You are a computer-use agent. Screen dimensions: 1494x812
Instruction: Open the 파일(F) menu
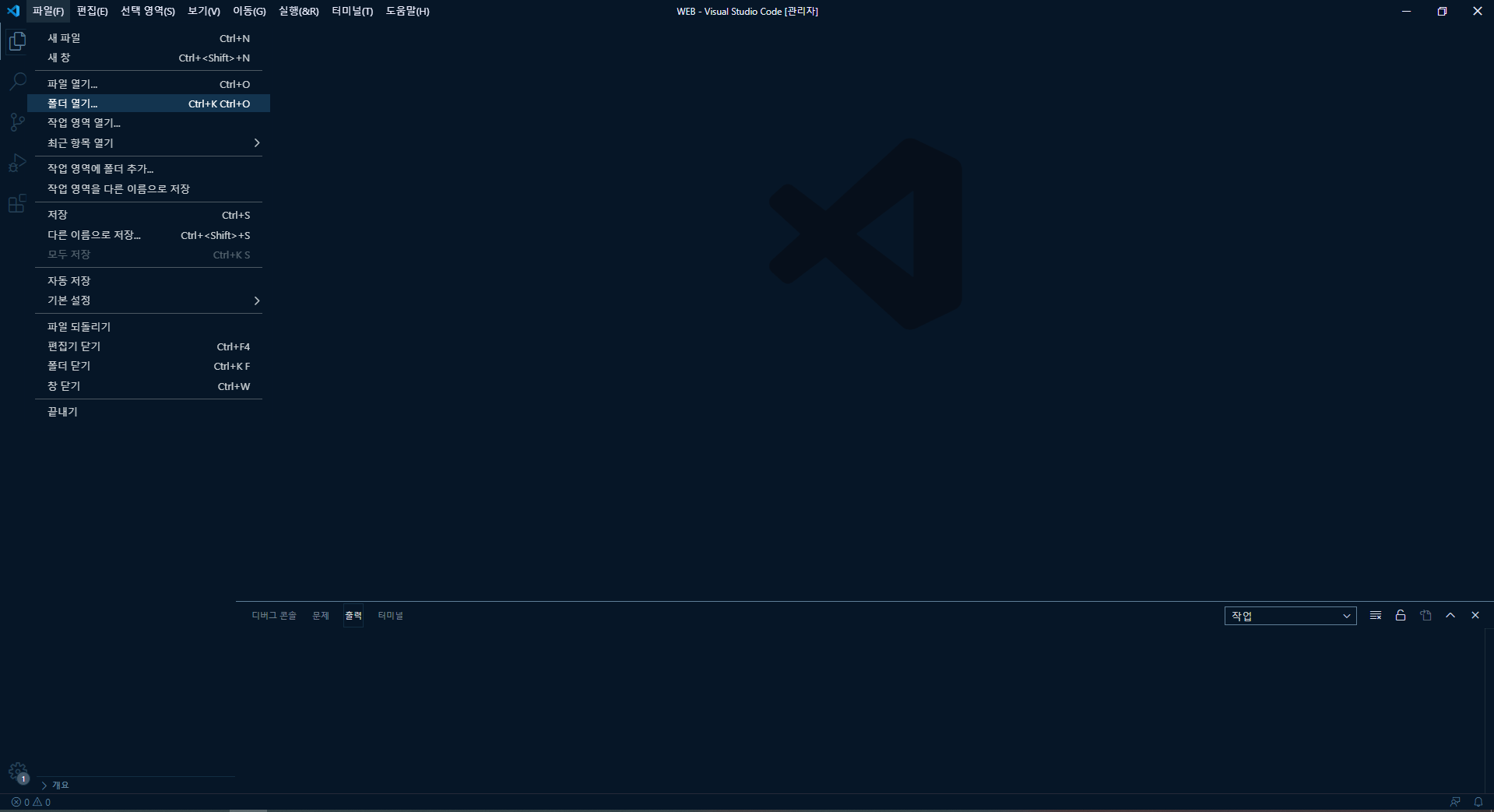48,11
